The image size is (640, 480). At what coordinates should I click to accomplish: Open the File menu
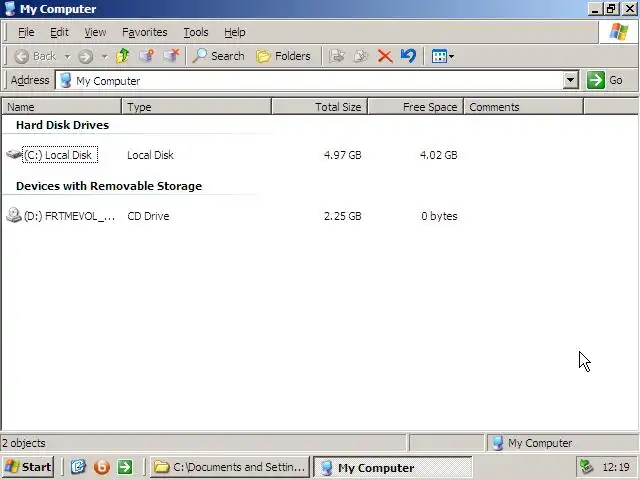pos(26,32)
